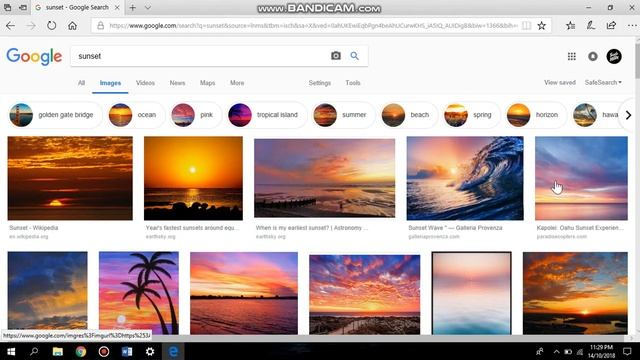Open Settings gear in the taskbar
The image size is (640, 360).
click(x=150, y=351)
